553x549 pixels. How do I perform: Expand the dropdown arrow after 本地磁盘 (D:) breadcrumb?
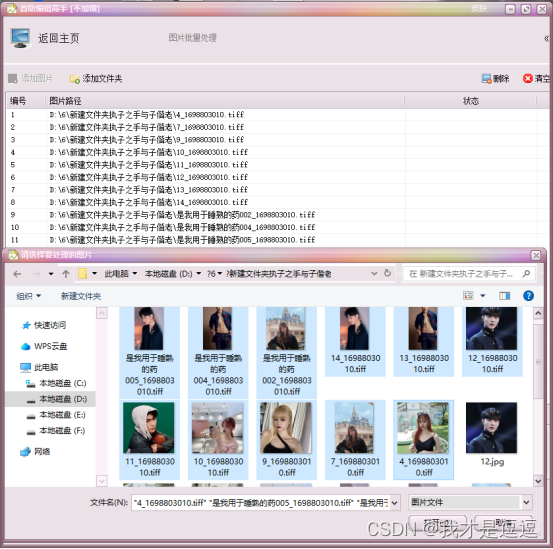[x=199, y=274]
